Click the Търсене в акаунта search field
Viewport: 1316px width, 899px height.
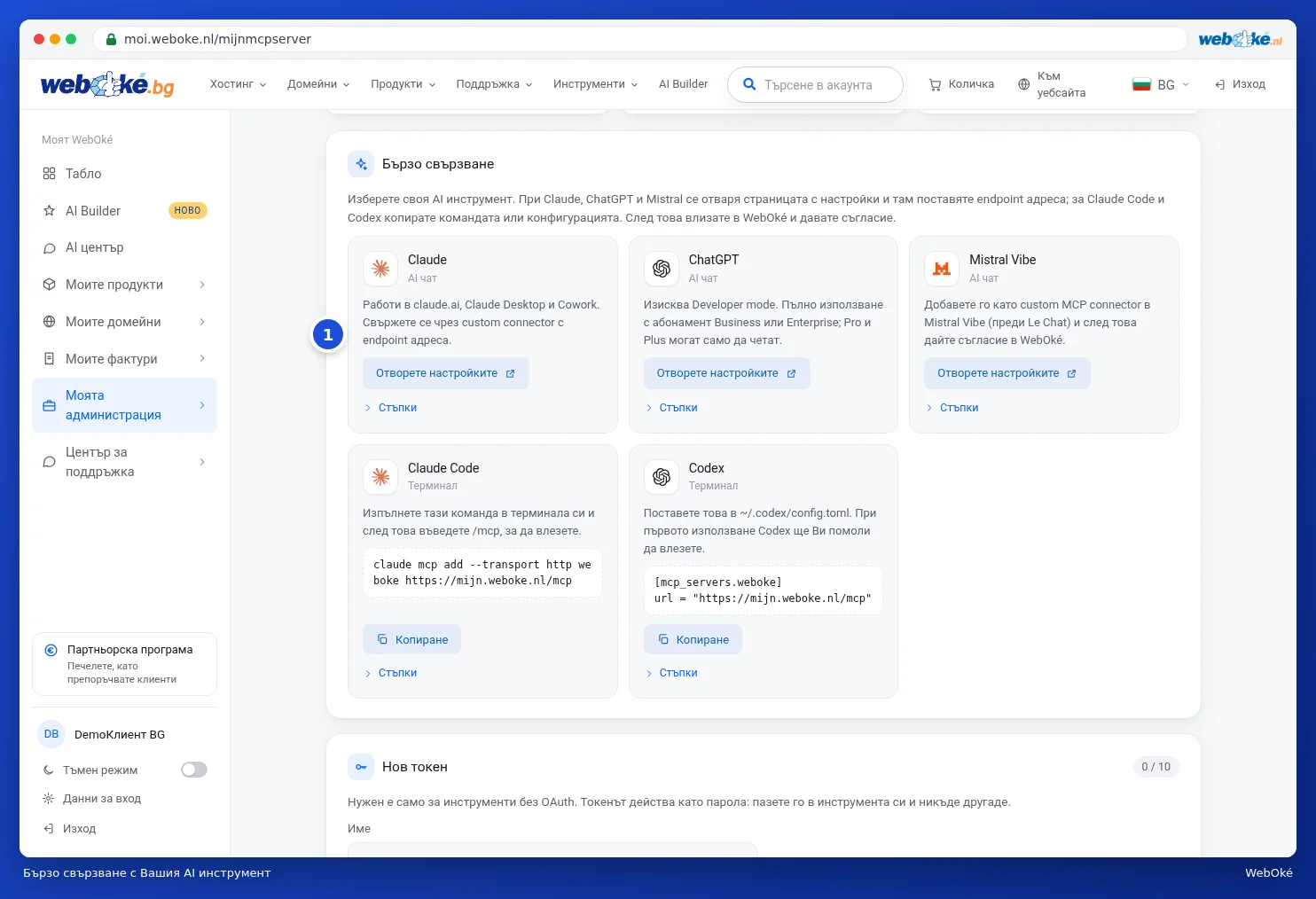[x=815, y=84]
